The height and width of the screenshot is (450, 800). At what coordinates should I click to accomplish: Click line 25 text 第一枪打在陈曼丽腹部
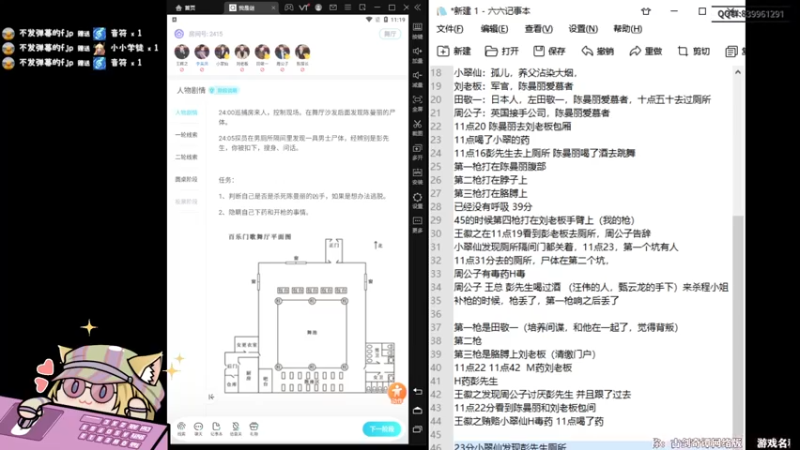point(500,166)
